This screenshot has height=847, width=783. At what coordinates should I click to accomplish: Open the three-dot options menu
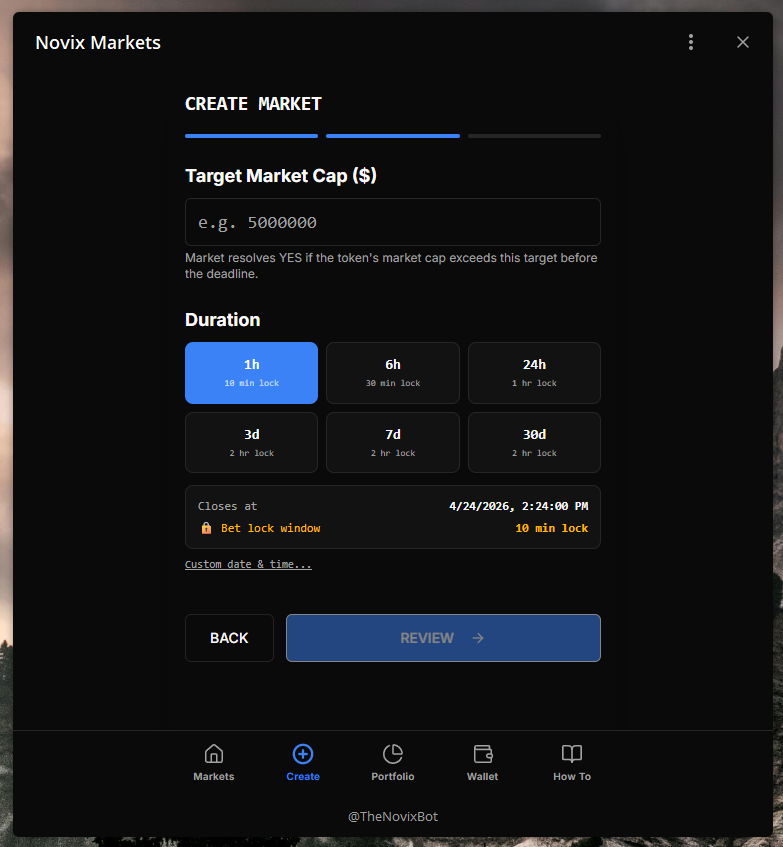point(691,42)
